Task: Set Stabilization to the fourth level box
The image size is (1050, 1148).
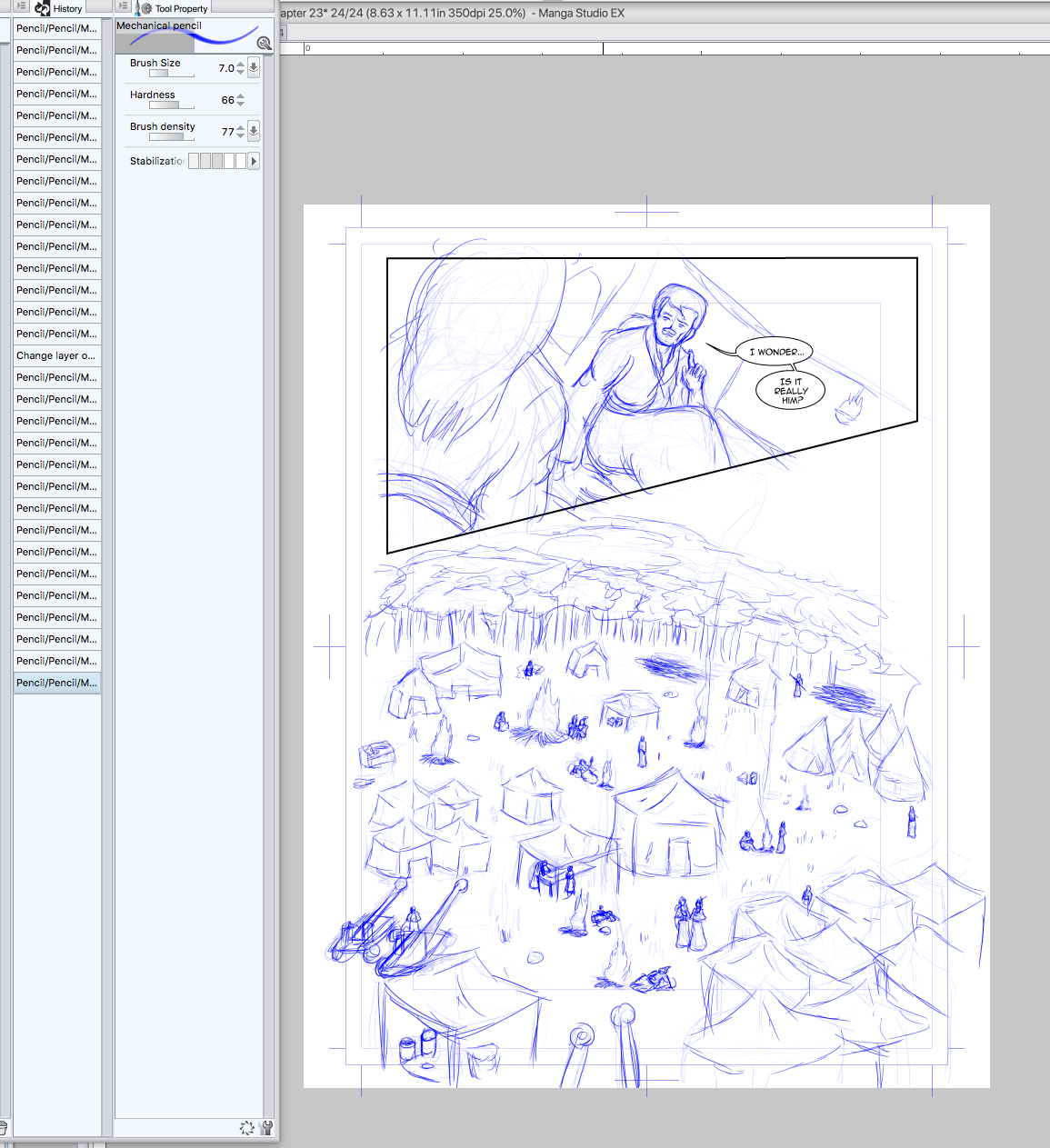Action: coord(229,161)
